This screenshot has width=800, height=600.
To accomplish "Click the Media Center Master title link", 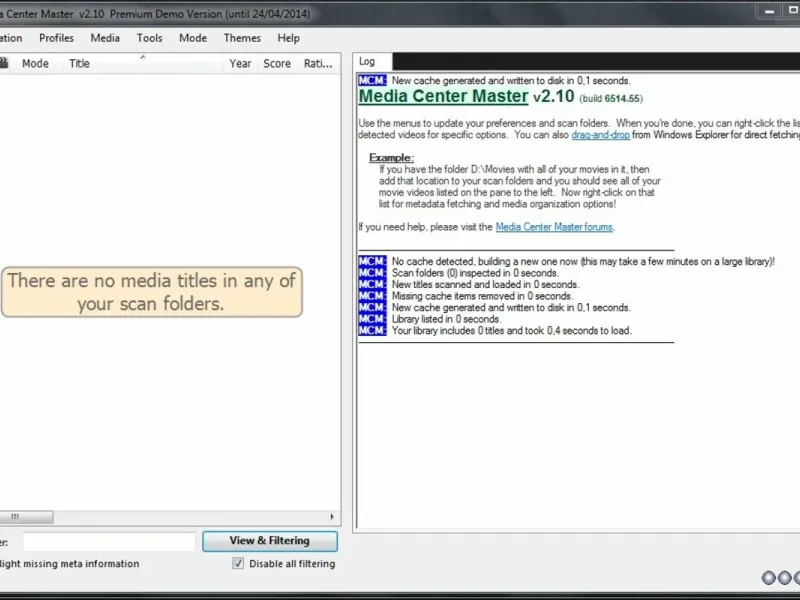I will 443,97.
